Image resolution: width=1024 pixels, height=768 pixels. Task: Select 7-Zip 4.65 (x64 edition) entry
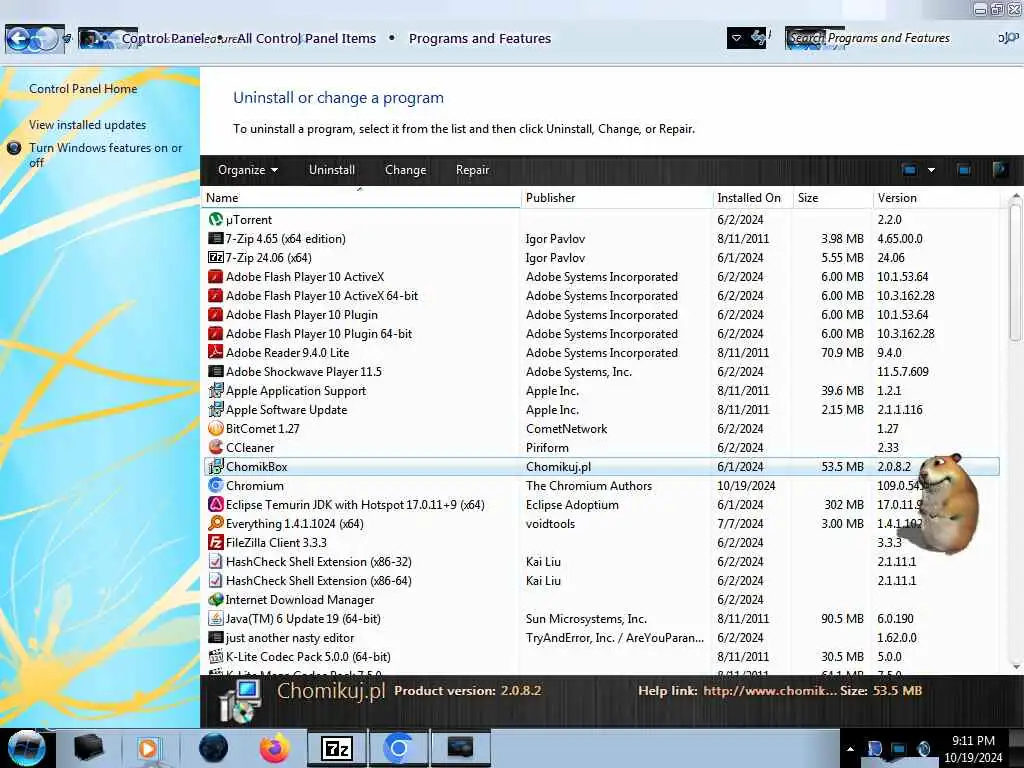pyautogui.click(x=601, y=238)
